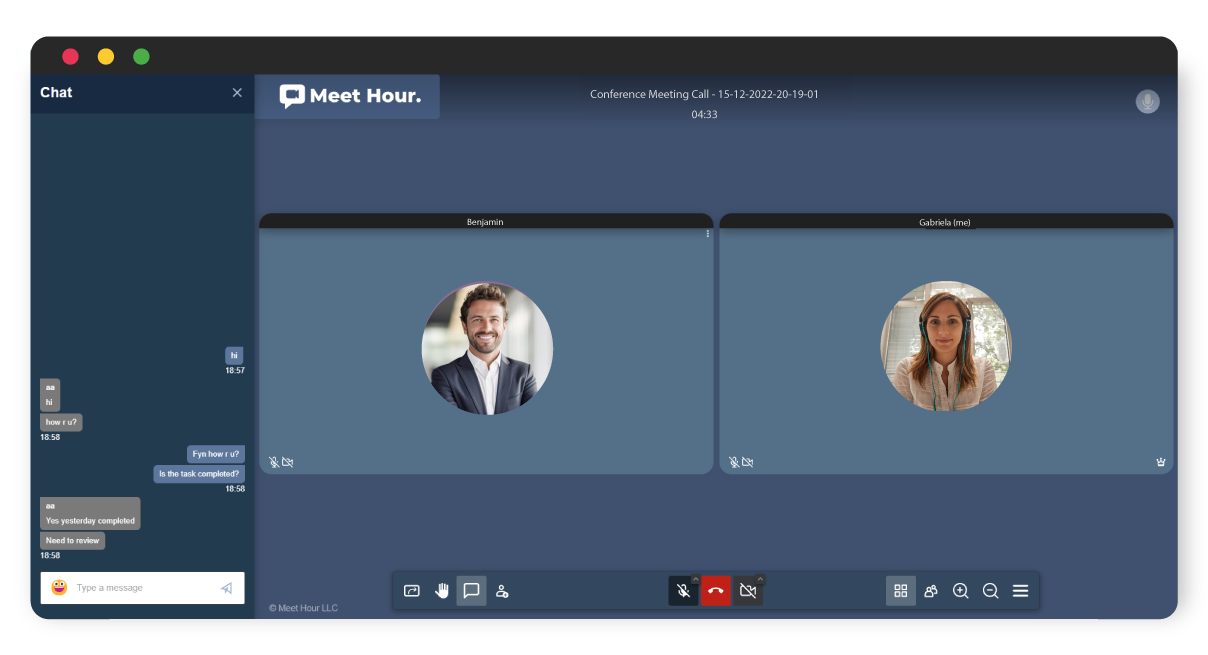The image size is (1208, 655).
Task: Click the share screen icon
Action: tap(411, 591)
